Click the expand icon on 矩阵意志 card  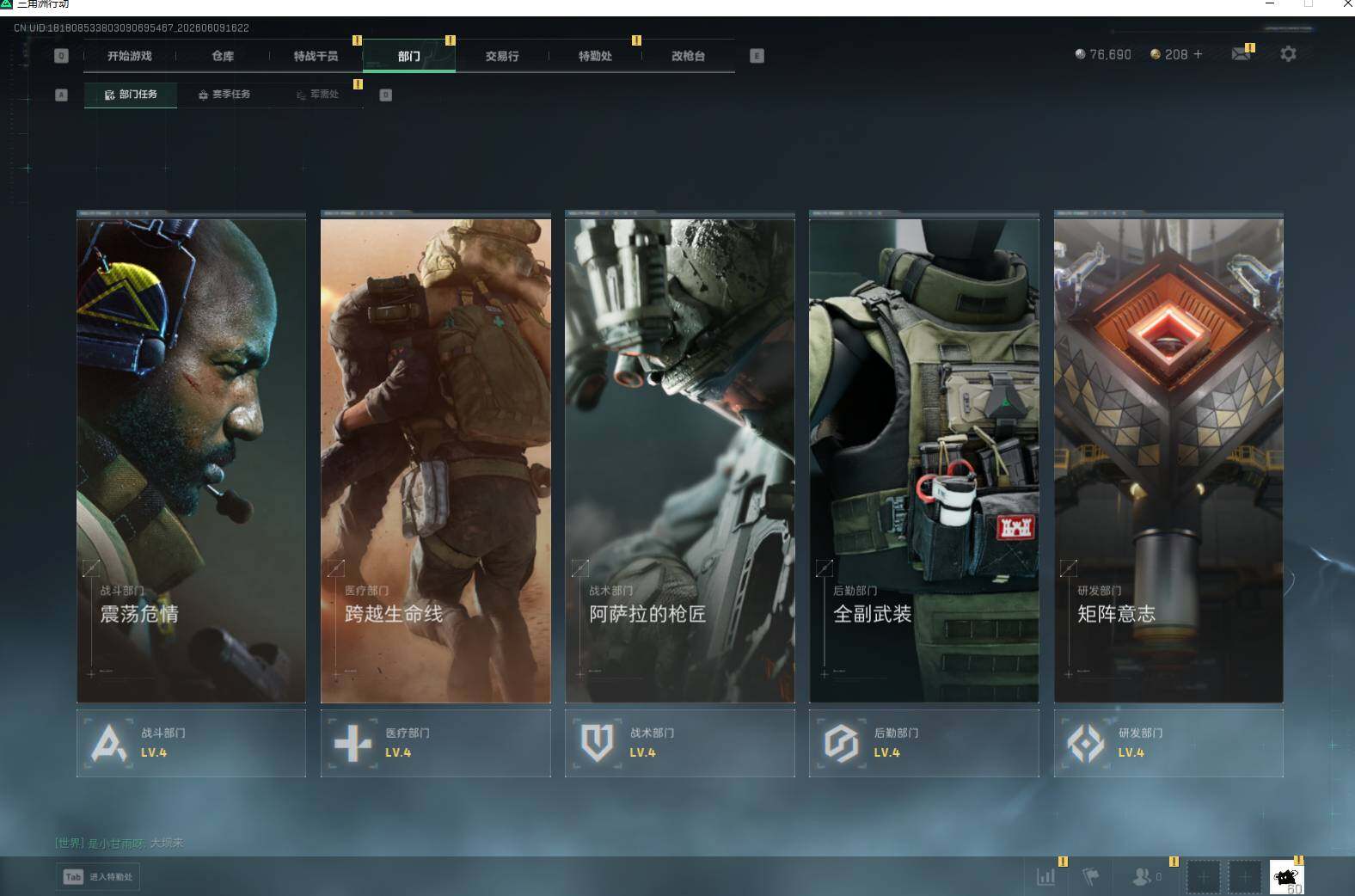(x=1069, y=568)
